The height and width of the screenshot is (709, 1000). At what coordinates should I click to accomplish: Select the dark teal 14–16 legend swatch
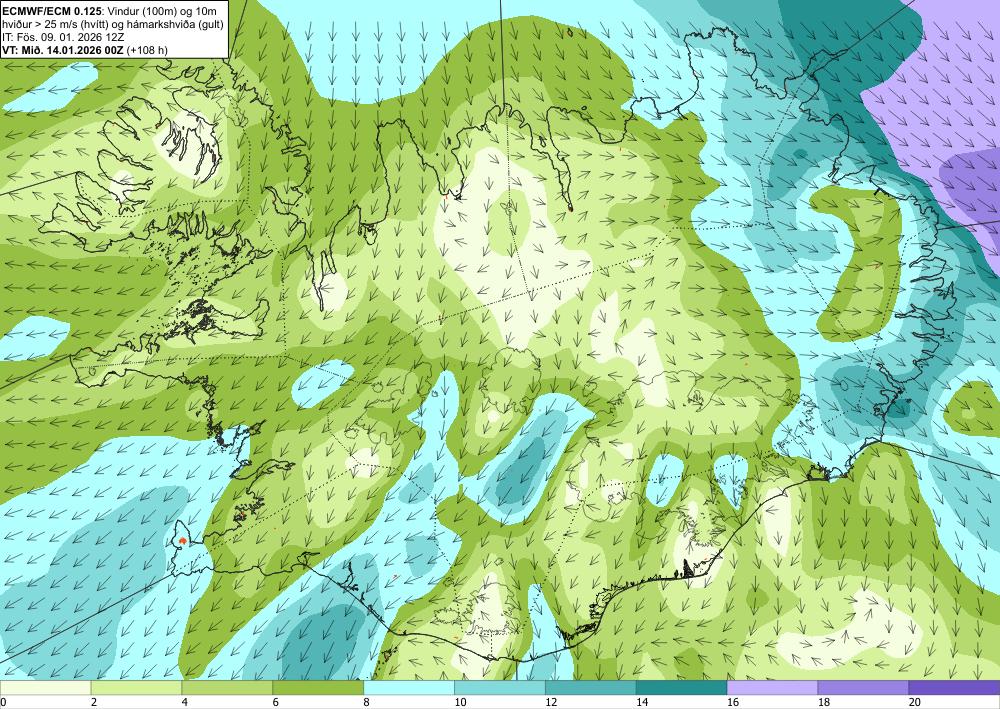pos(681,687)
